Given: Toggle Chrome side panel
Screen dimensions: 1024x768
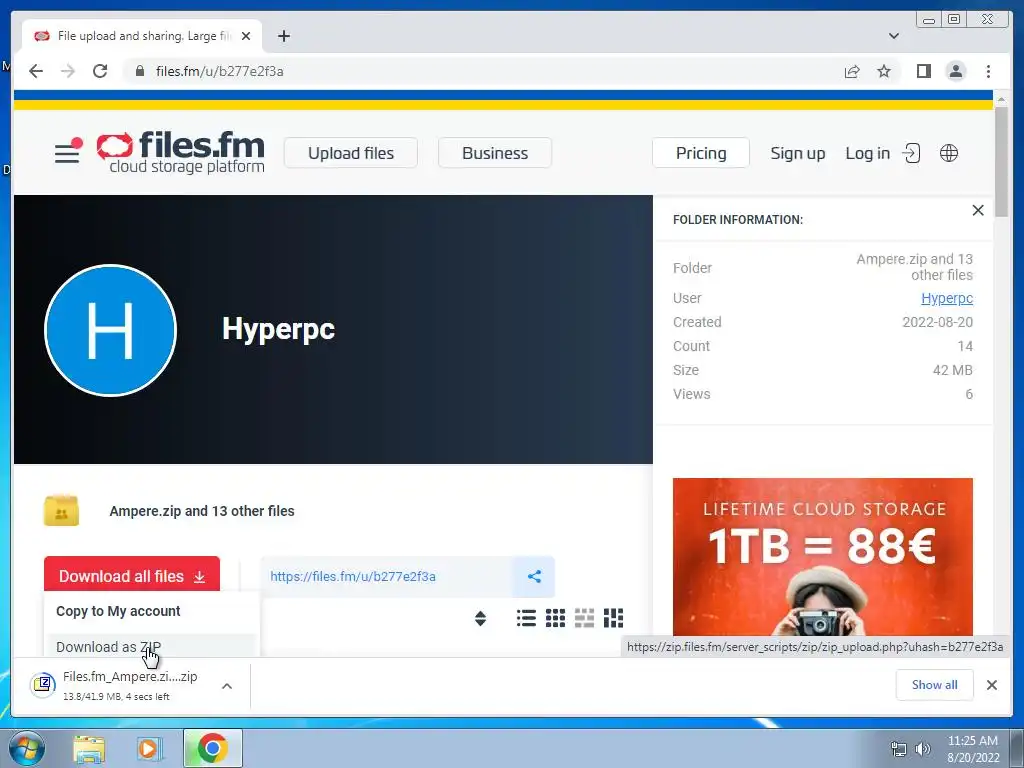Looking at the screenshot, I should click(x=923, y=71).
